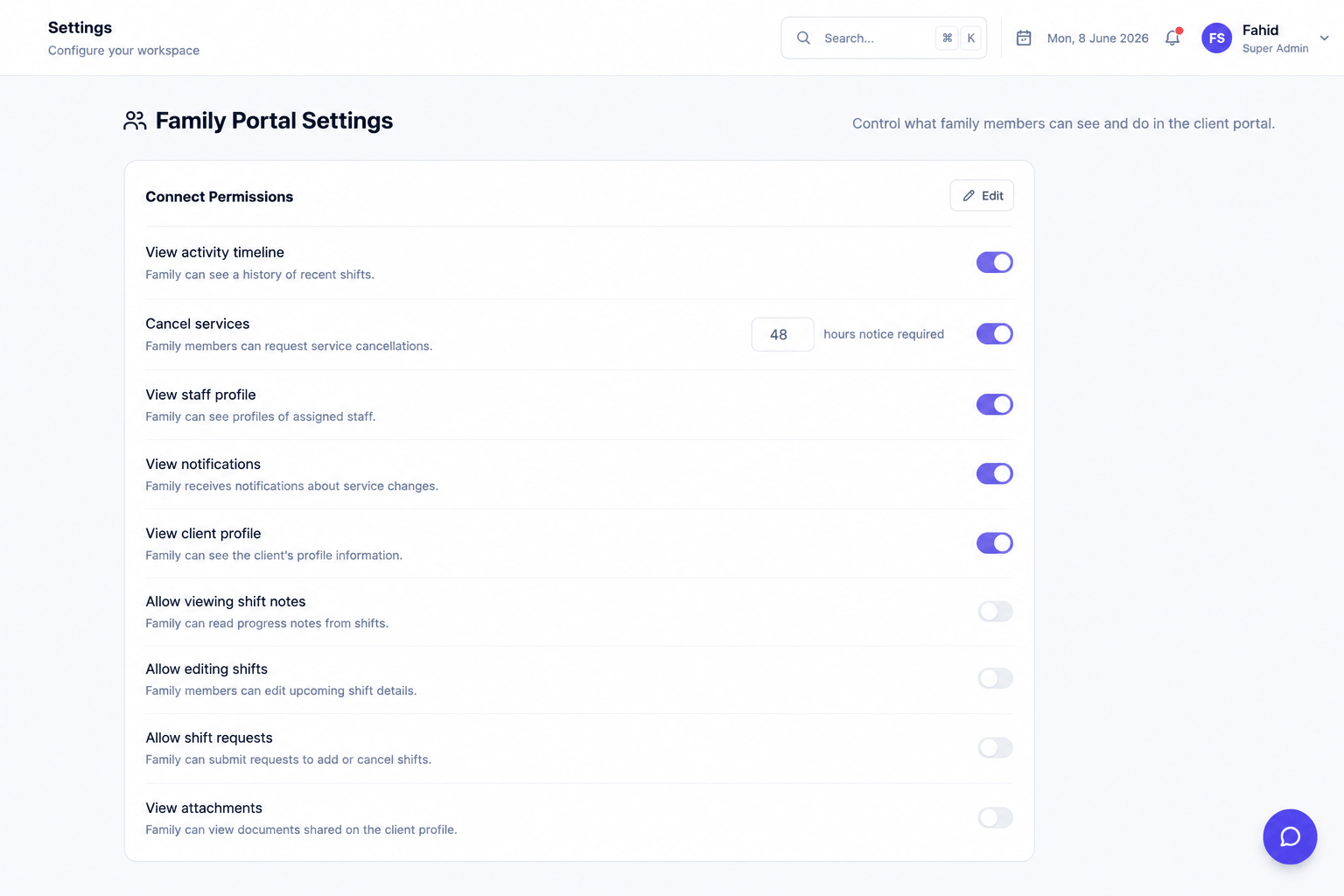The height and width of the screenshot is (896, 1344).
Task: Click the 'View activity timeline' label
Action: [214, 252]
